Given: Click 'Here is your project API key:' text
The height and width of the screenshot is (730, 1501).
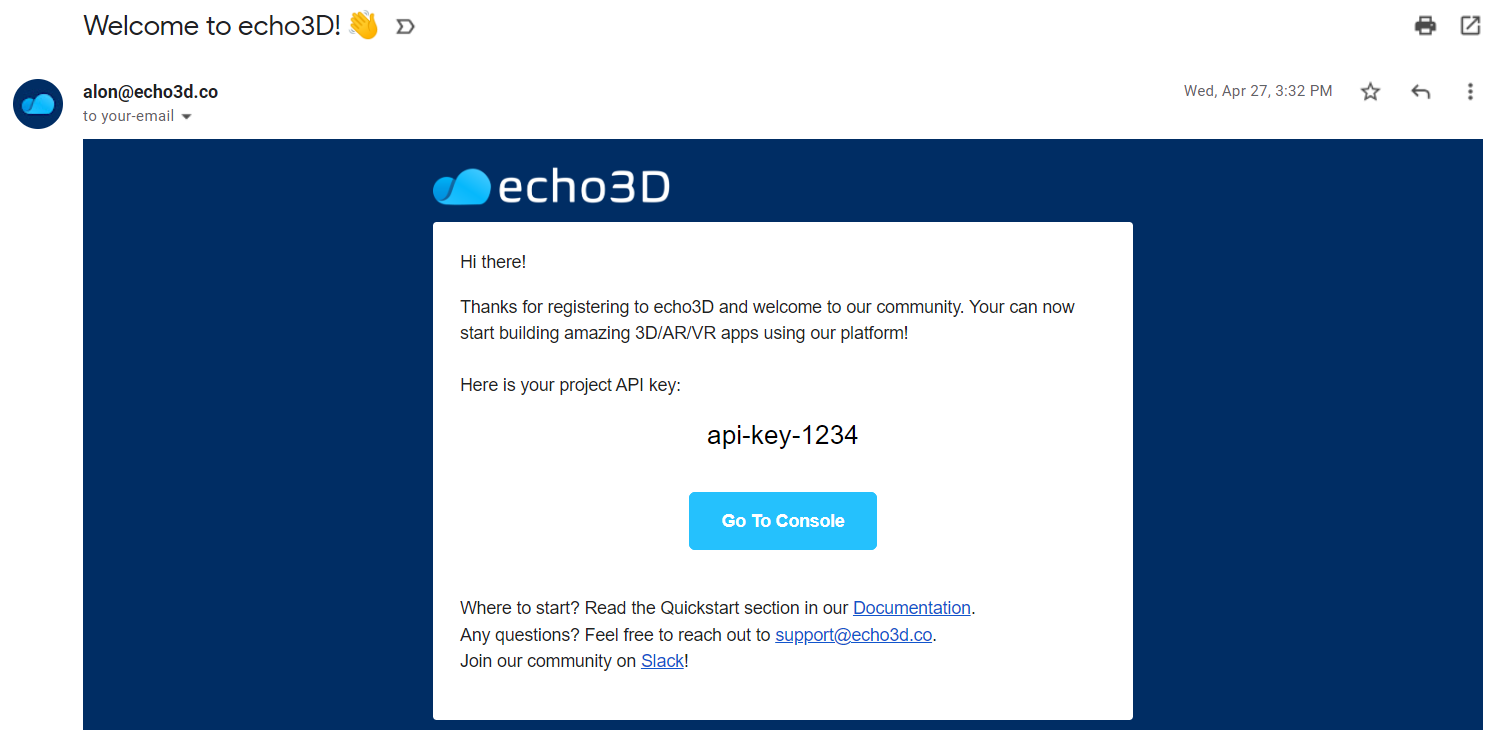Looking at the screenshot, I should [570, 385].
